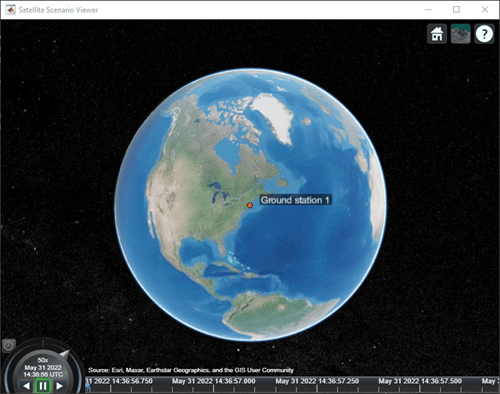Click the timeline at 14:36:57.250
This screenshot has height=394, width=500.
point(317,381)
